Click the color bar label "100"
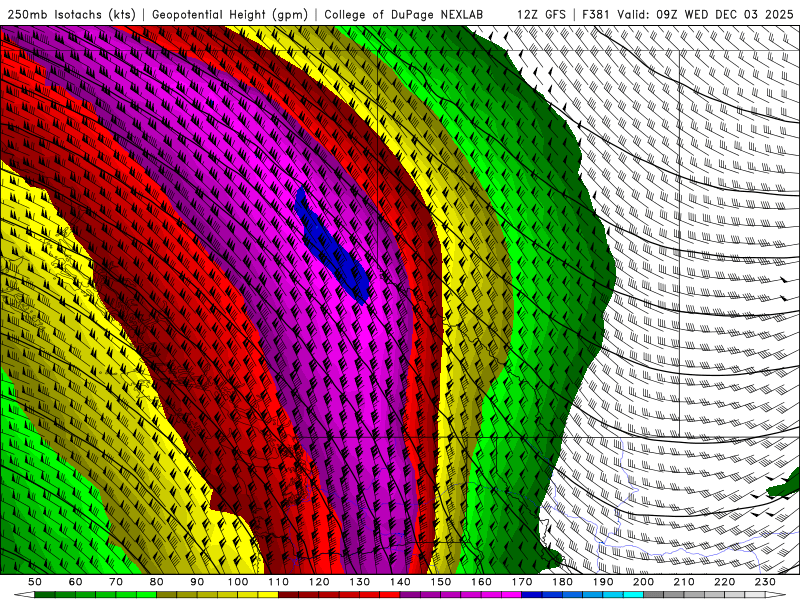Viewport: 800px width, 600px height. pos(238,582)
